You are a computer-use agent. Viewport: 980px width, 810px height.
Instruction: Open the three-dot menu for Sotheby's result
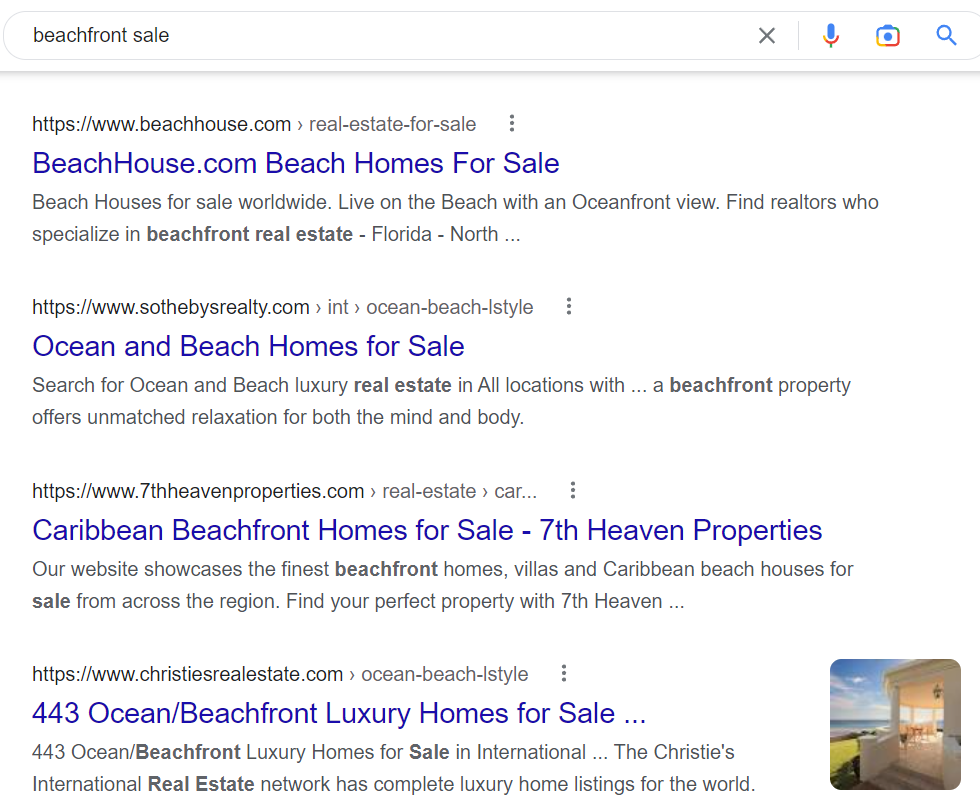pos(568,306)
